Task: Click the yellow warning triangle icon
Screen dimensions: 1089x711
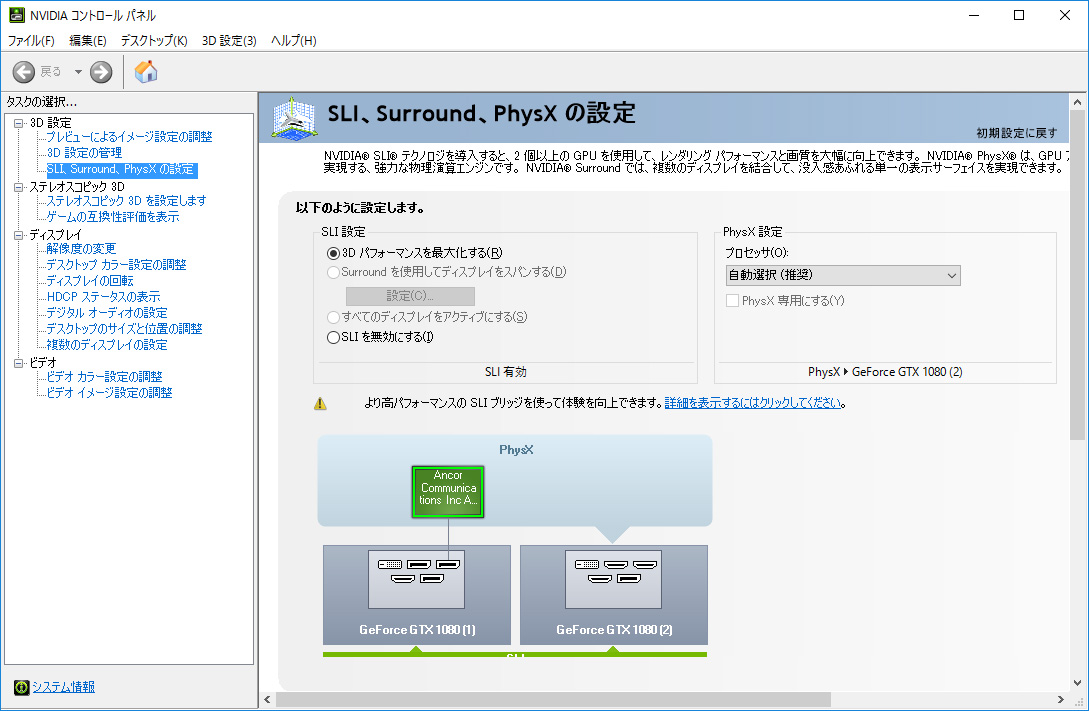Action: pos(320,403)
